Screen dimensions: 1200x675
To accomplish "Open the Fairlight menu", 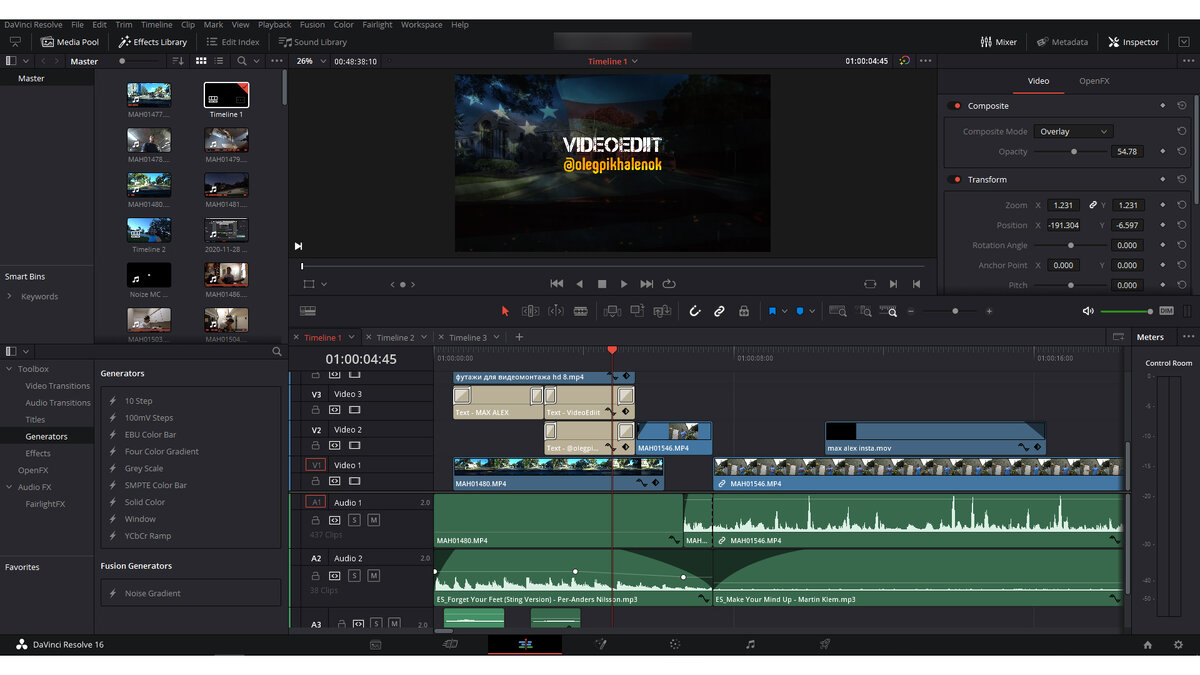I will coord(377,25).
